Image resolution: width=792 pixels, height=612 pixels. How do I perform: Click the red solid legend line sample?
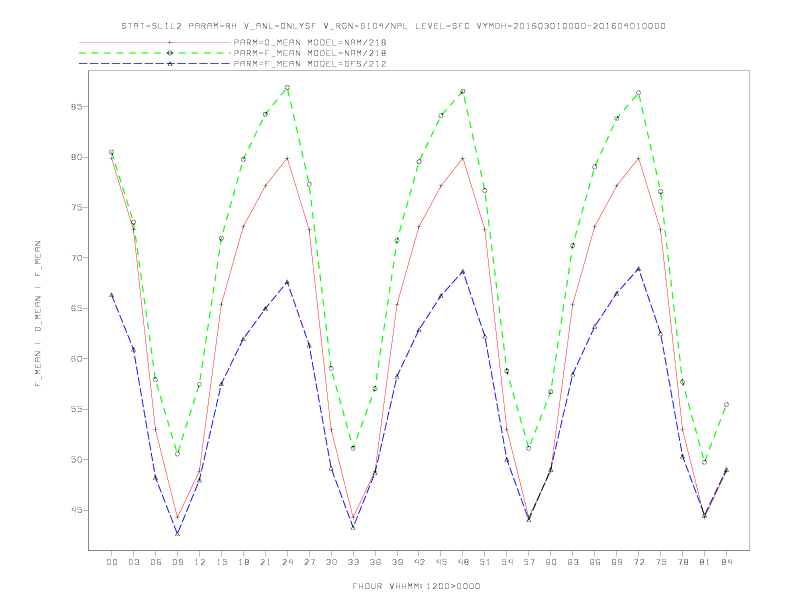click(x=155, y=42)
